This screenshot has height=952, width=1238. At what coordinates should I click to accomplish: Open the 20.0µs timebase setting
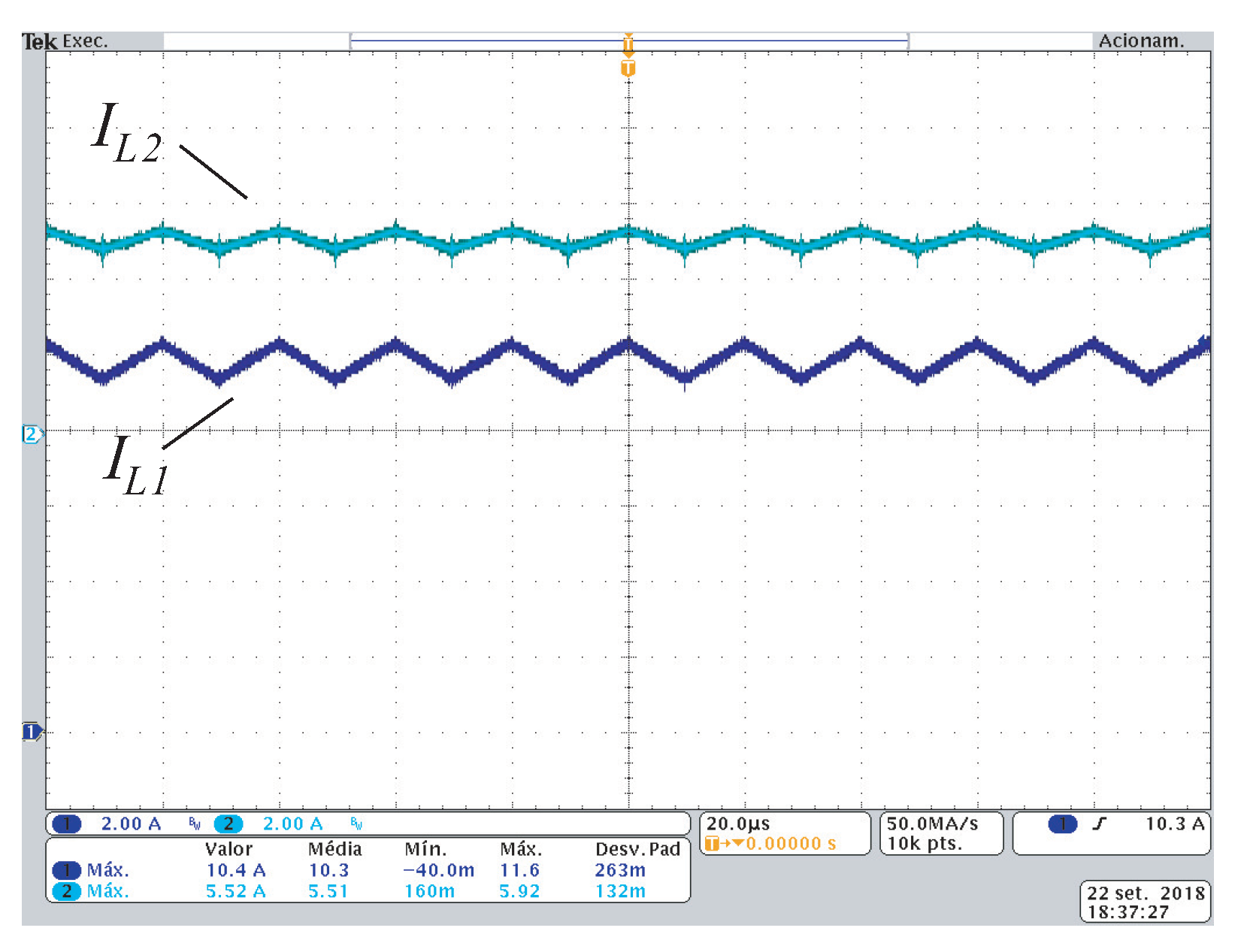(x=737, y=824)
